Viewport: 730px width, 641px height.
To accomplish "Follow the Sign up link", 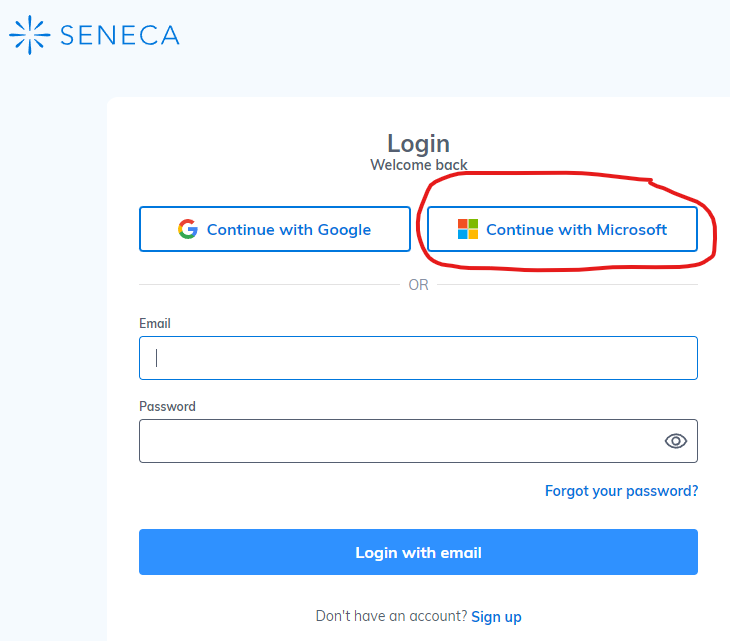I will [x=496, y=617].
